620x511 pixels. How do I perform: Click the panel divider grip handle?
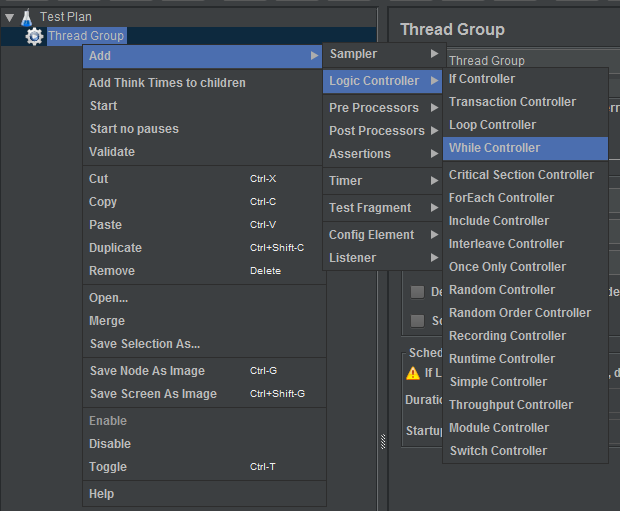tap(383, 442)
